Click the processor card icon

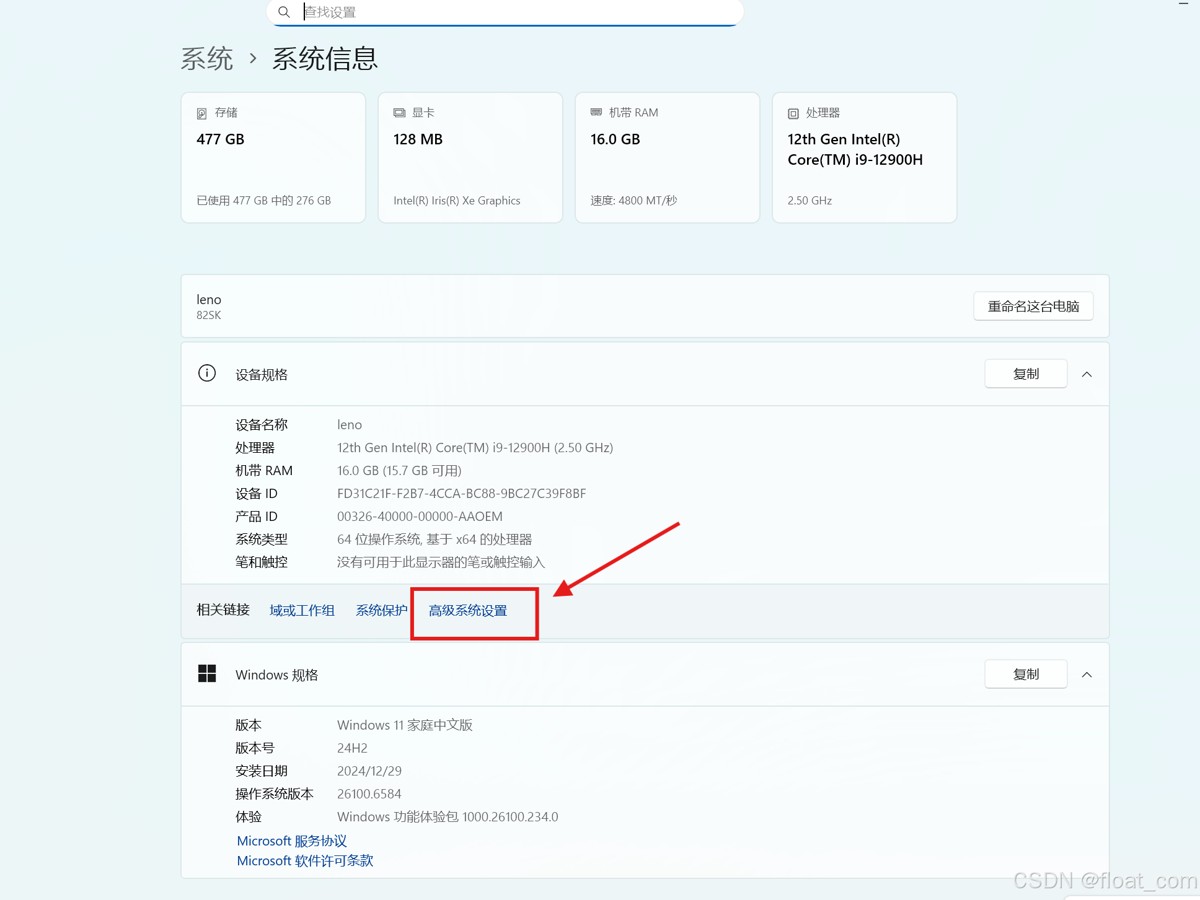(793, 114)
